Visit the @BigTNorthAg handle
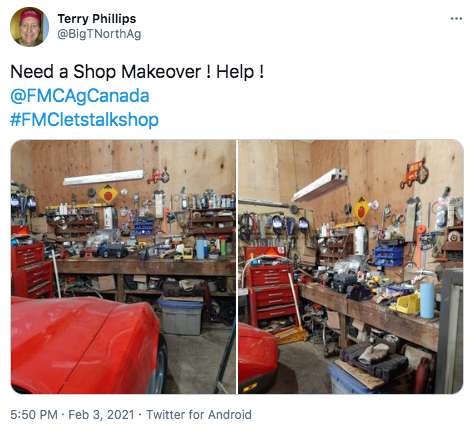 99,34
